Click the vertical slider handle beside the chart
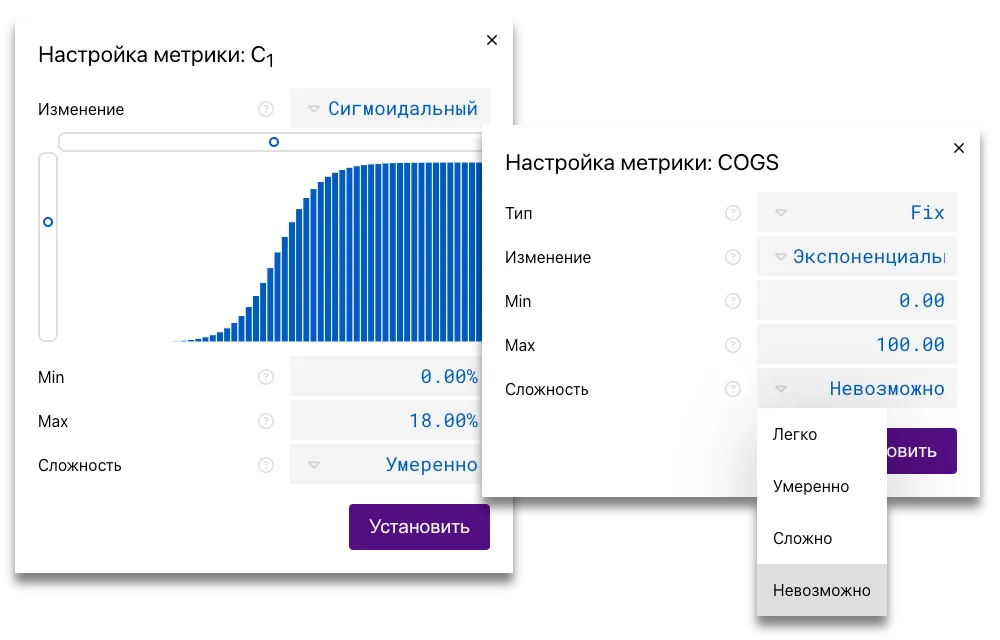Viewport: 1000px width, 640px height. 48,222
